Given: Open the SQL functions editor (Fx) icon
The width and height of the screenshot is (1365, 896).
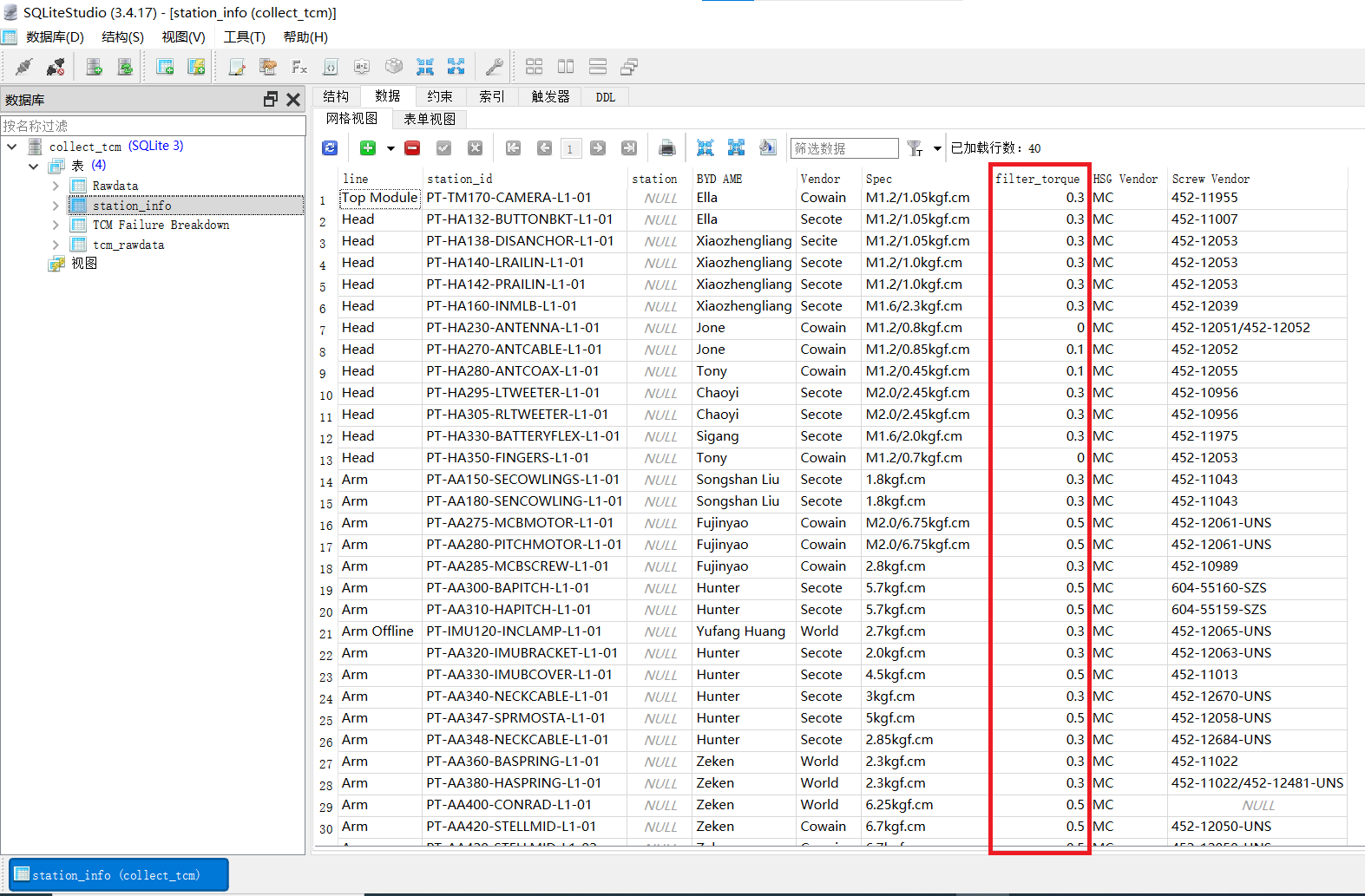Looking at the screenshot, I should click(x=299, y=67).
